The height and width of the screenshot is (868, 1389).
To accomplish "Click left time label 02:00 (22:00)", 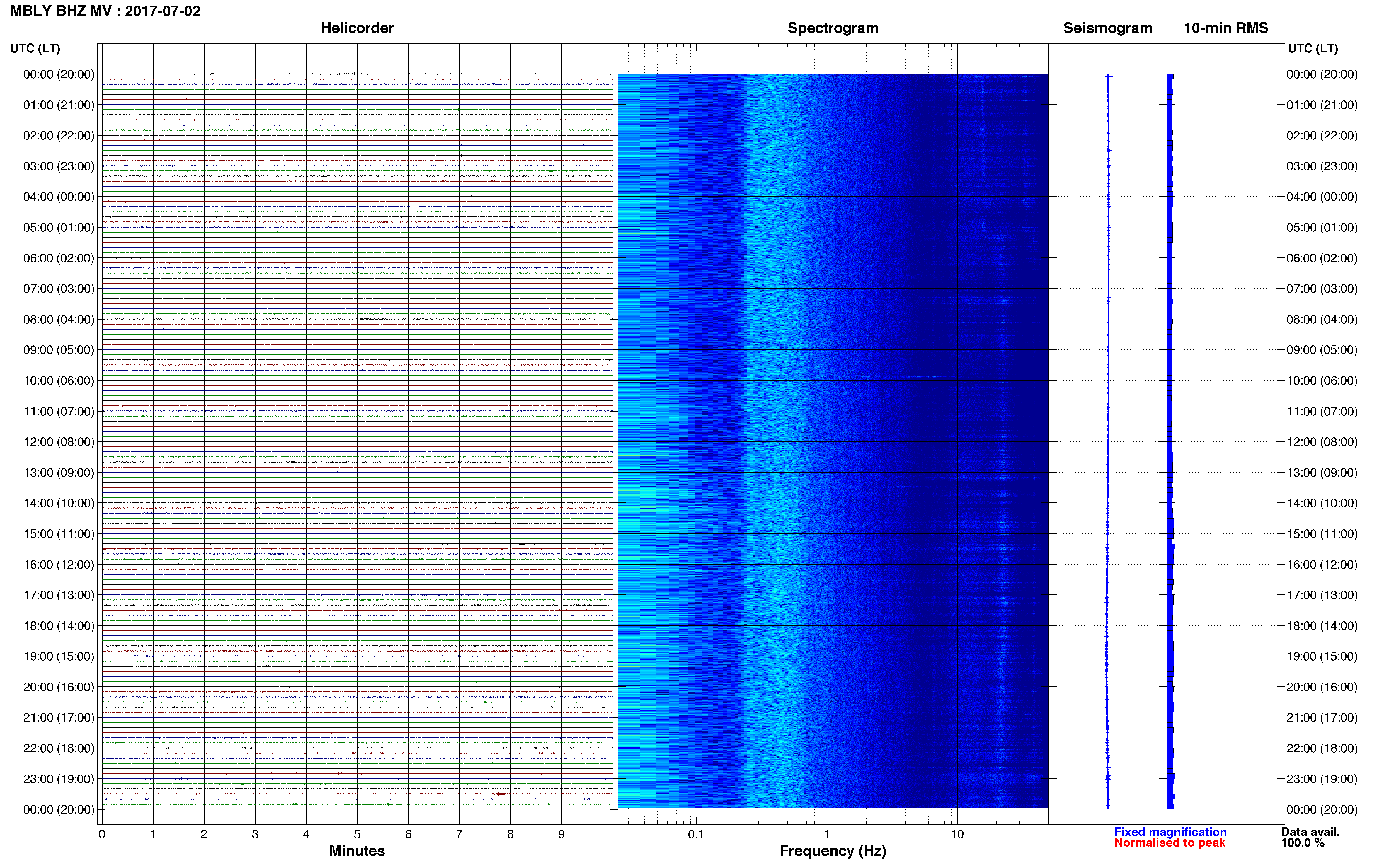I will 59,135.
